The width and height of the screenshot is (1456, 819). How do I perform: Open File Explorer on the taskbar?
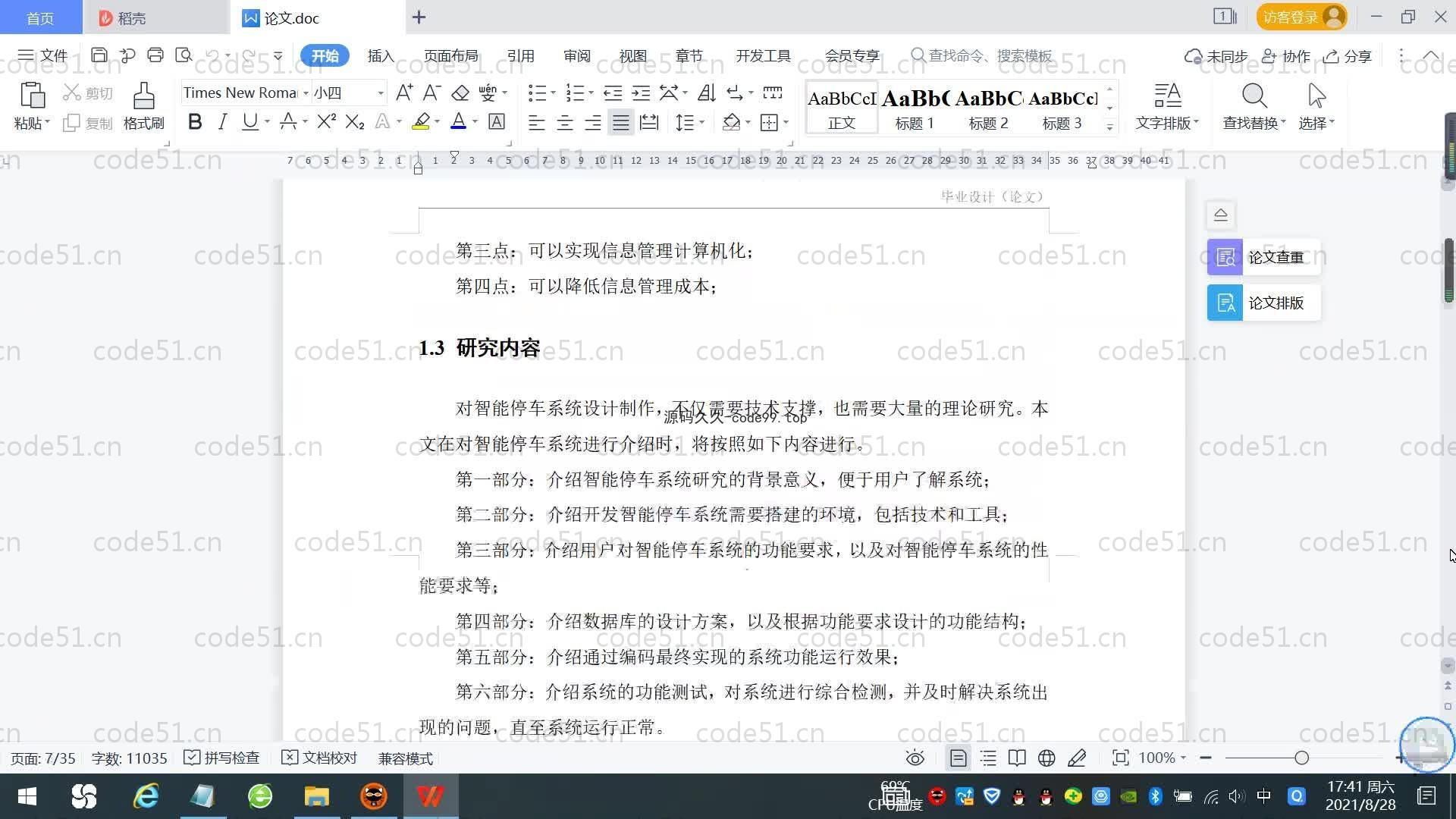coord(316,796)
